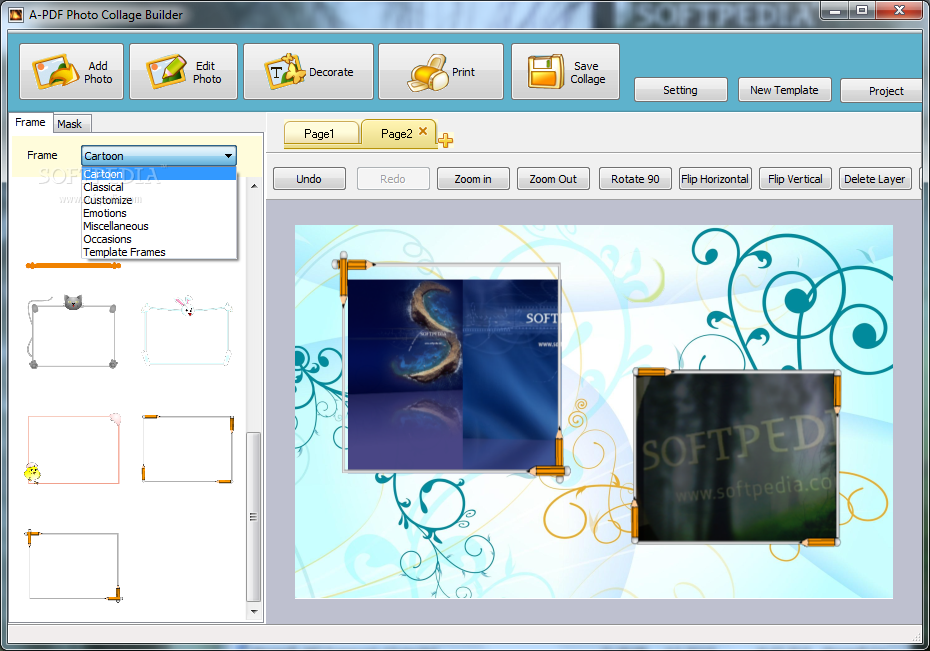Click the Add Photo toolbar button

[x=71, y=72]
